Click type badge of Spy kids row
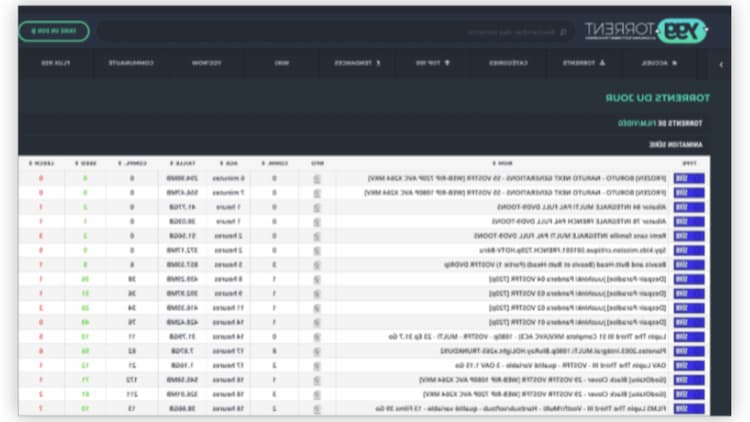Screen dimensions: 750x422 (x=689, y=250)
